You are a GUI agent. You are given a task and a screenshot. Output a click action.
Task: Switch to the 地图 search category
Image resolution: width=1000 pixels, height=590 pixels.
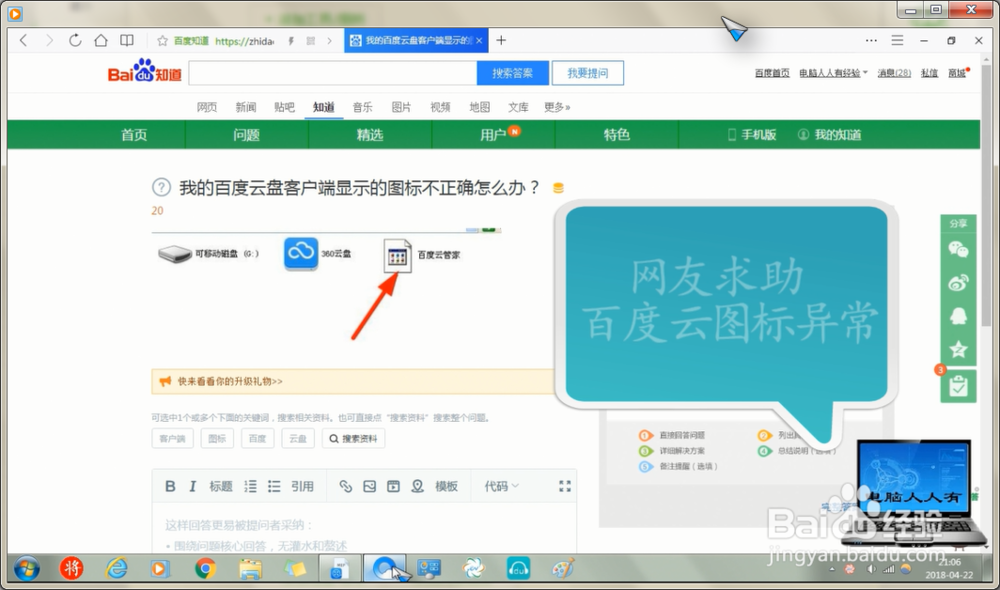click(480, 107)
